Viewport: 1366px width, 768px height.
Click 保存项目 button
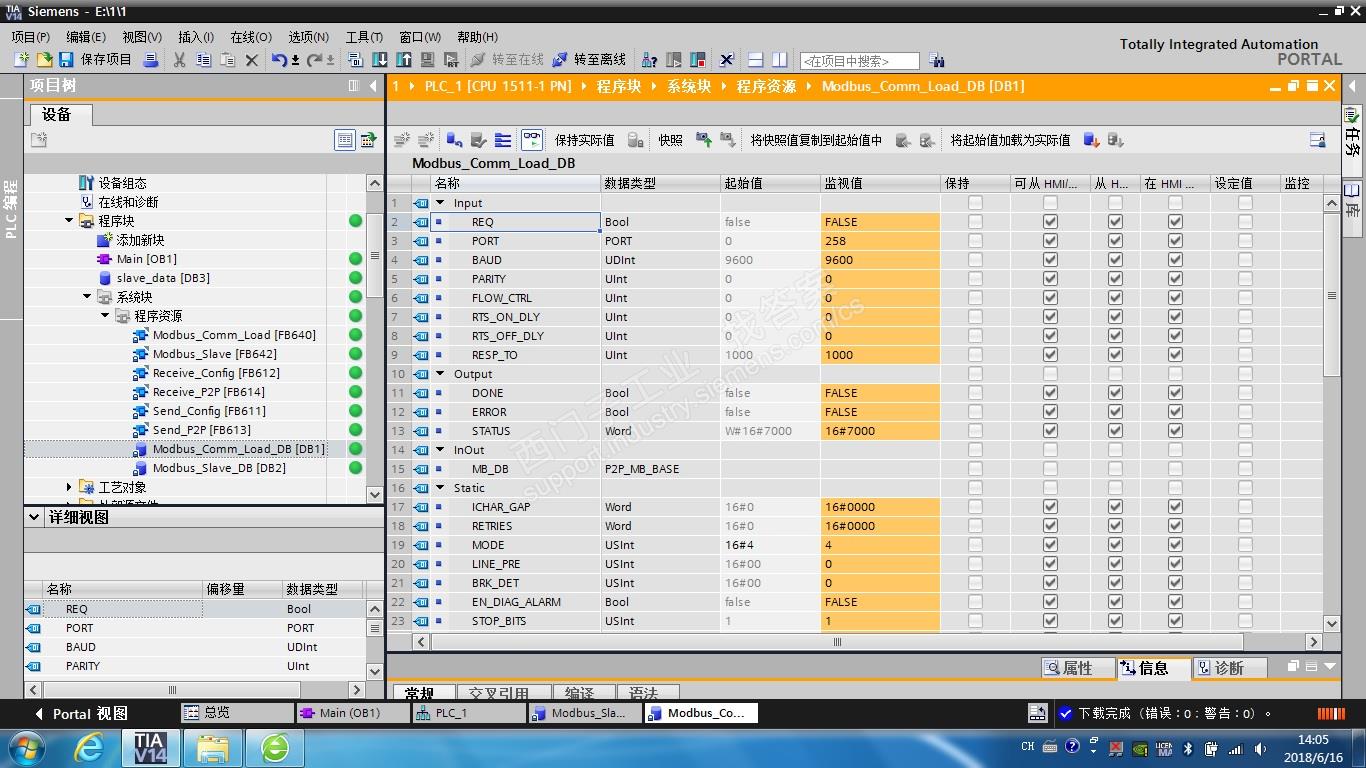(95, 60)
